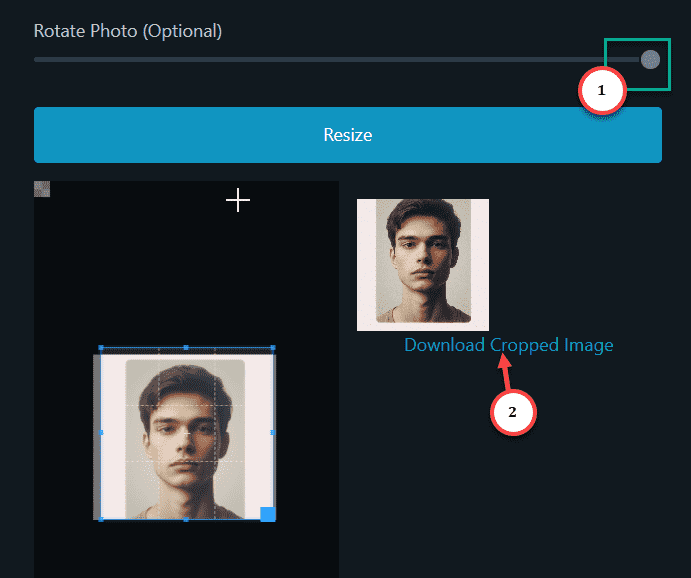Click the gray image strip outside the crop box
The width and height of the screenshot is (691, 578).
pyautogui.click(x=97, y=436)
